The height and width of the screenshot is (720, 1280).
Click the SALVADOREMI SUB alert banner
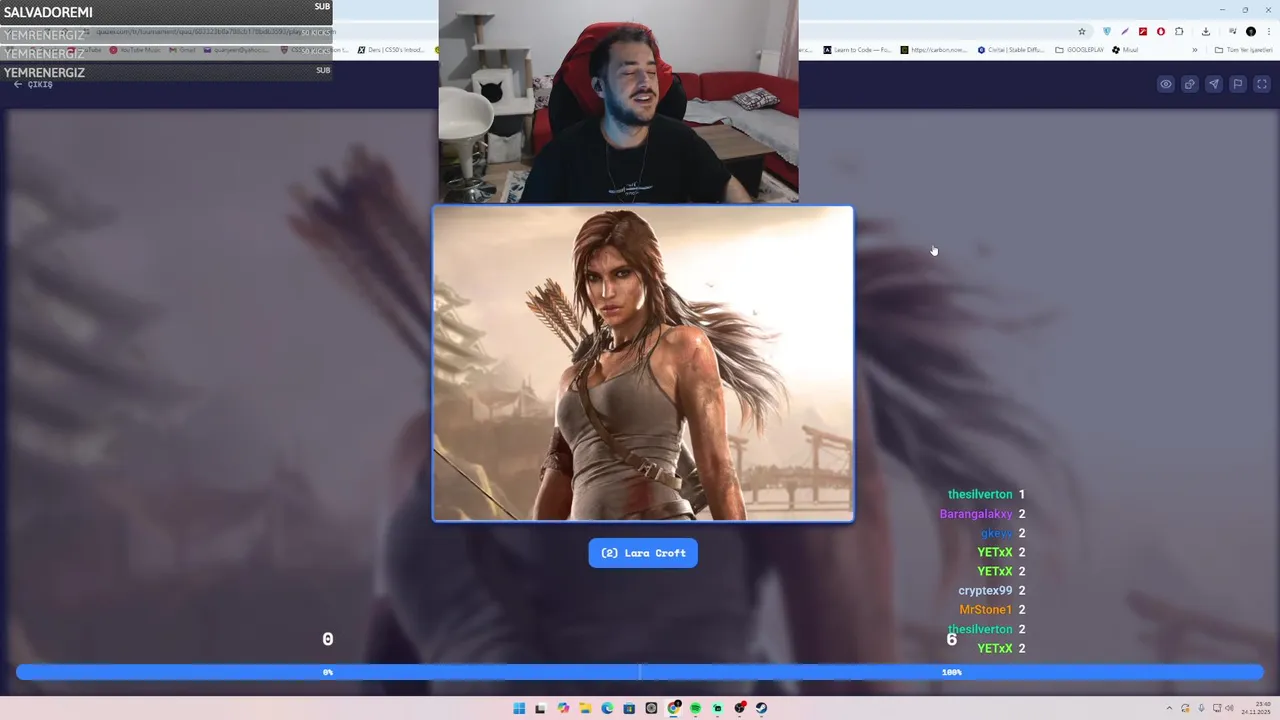(x=166, y=13)
